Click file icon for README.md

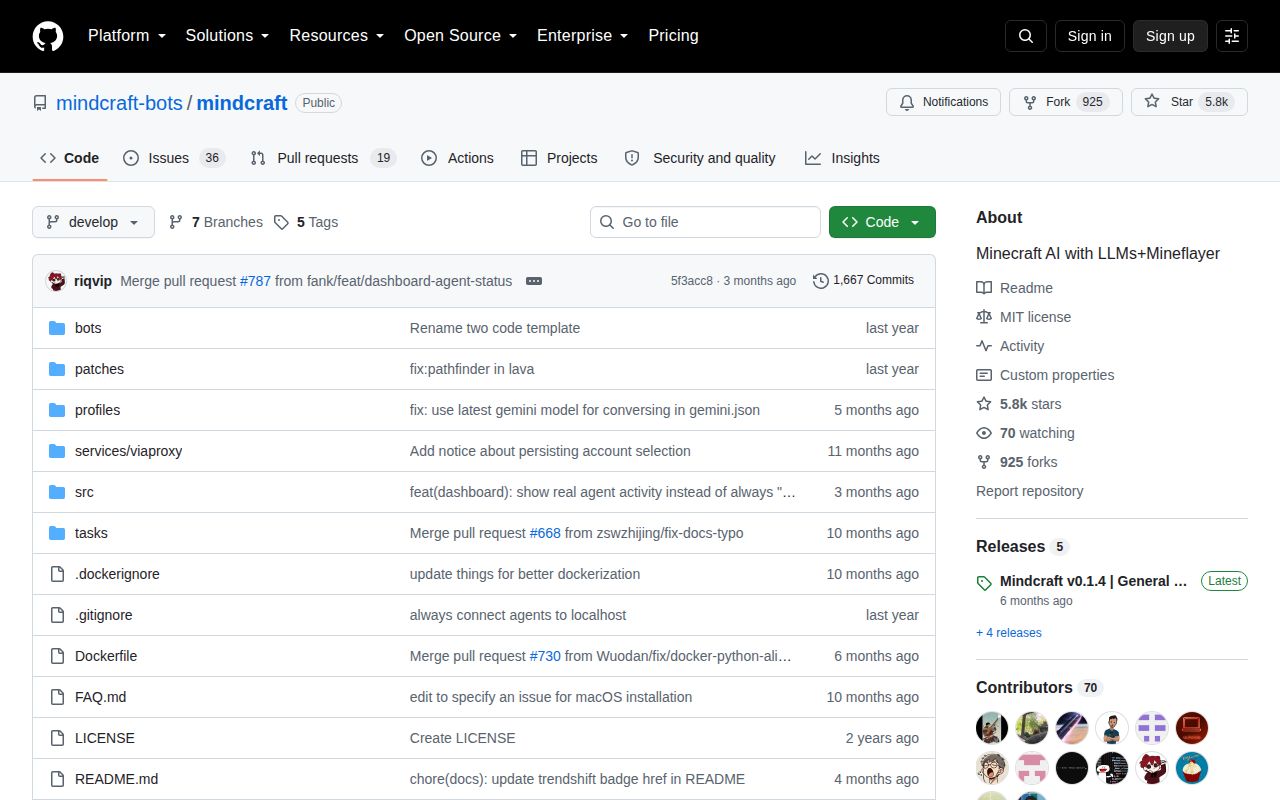point(57,779)
